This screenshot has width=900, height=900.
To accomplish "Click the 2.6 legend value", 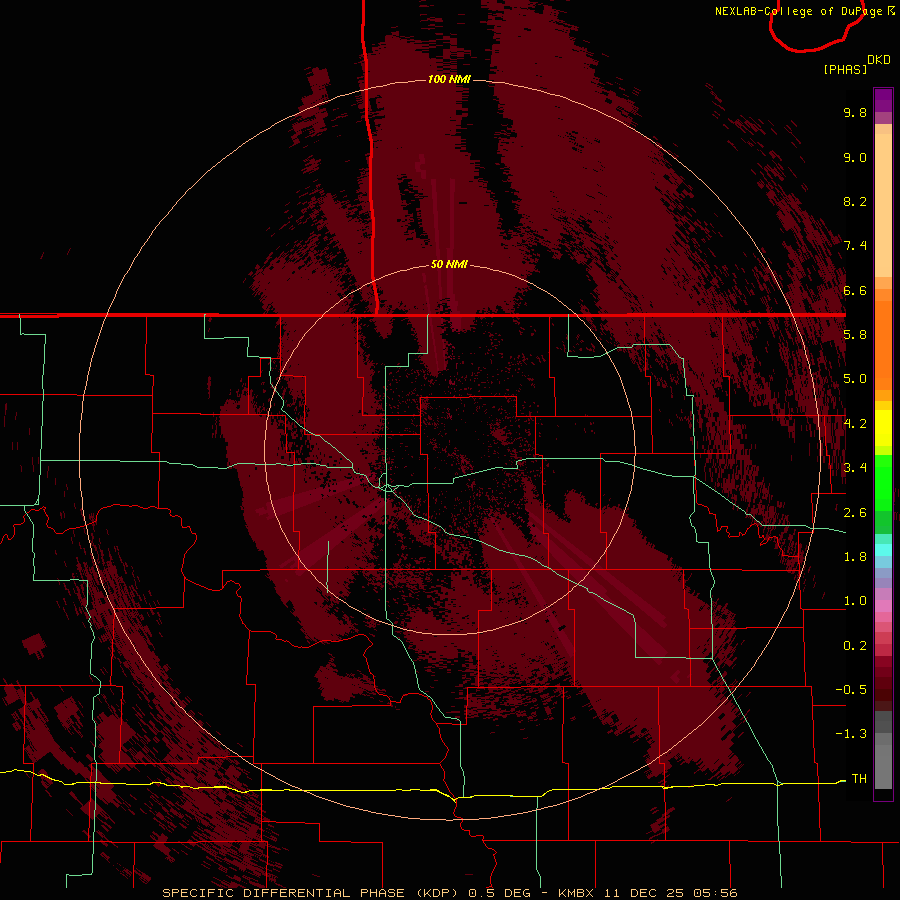I will pos(855,513).
